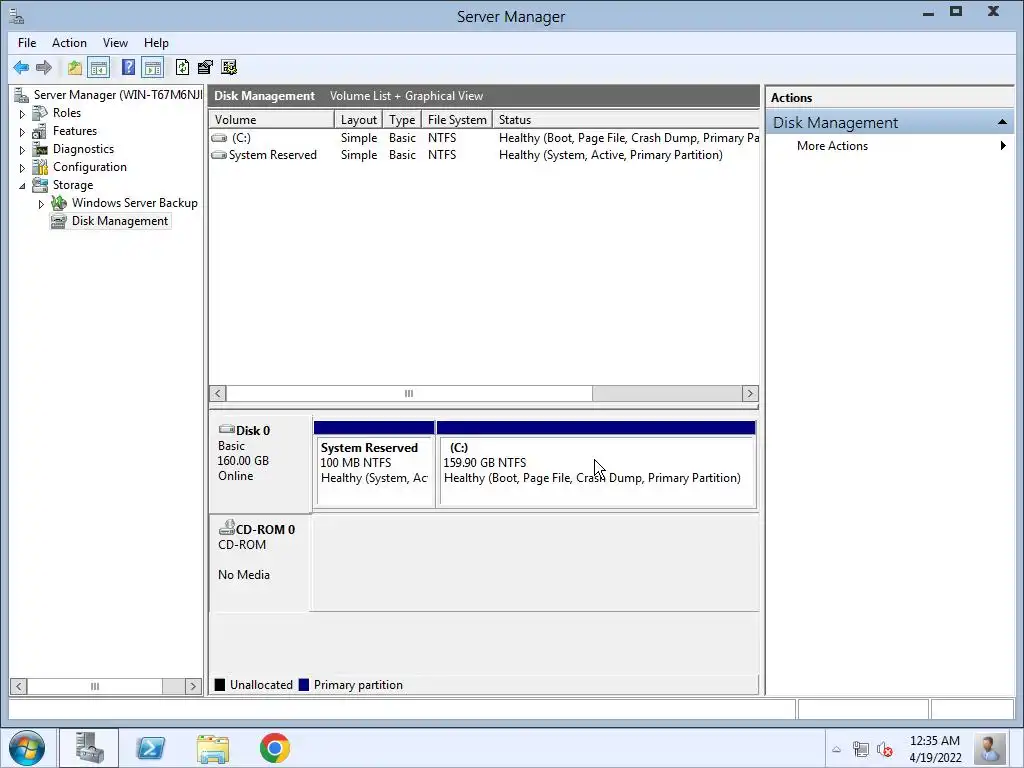Click the volume list horizontal scrollbar thumb

click(x=409, y=393)
